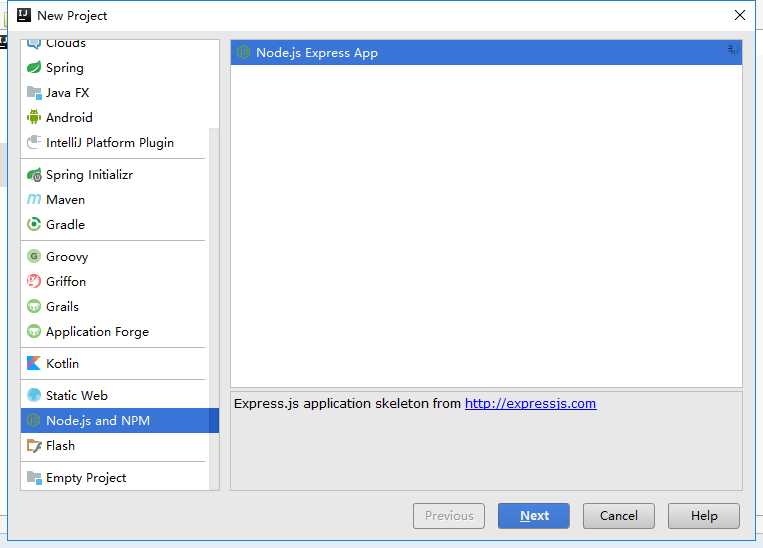Select Gradle project type
The image size is (763, 548).
(115, 224)
